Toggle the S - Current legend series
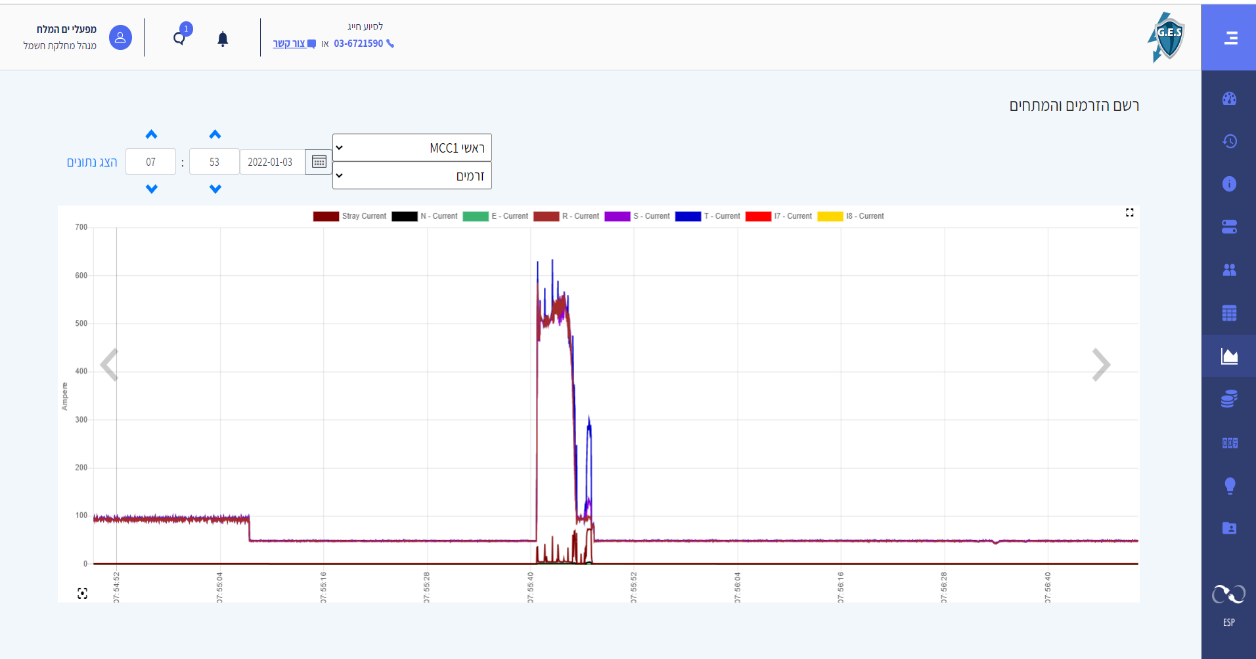The height and width of the screenshot is (659, 1256). (638, 216)
